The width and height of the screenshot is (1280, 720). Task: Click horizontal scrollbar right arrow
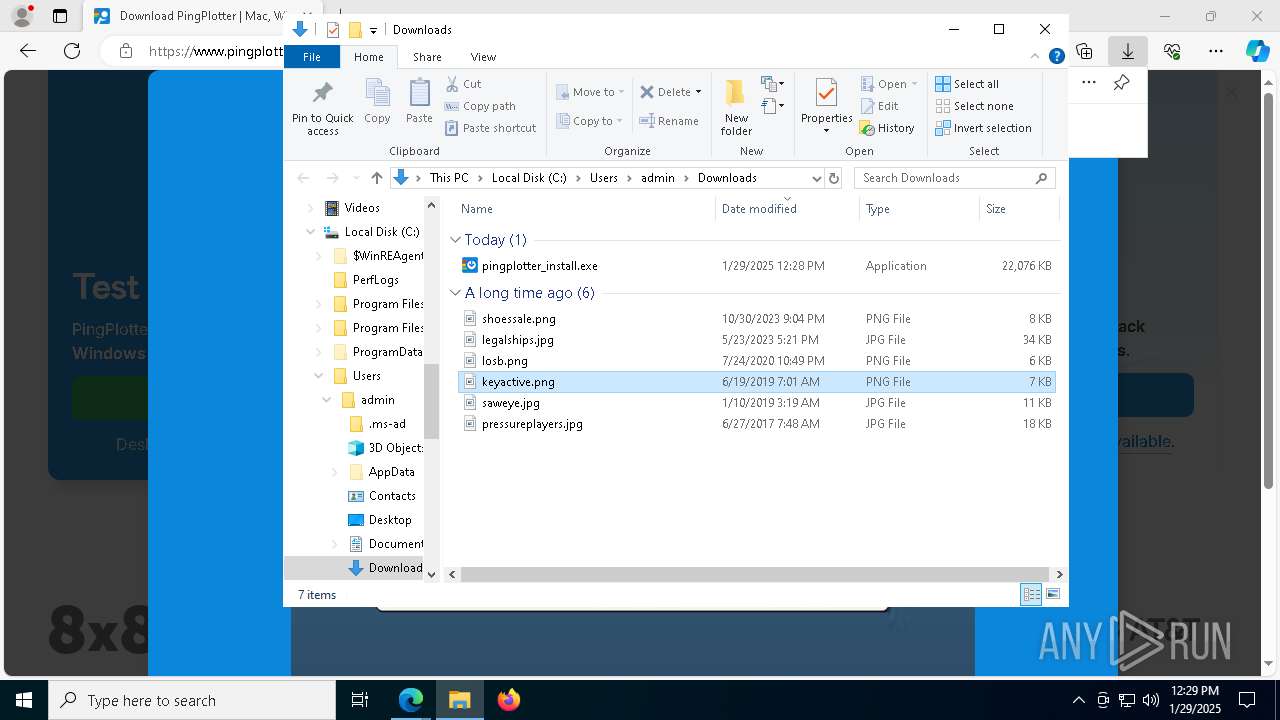[x=1059, y=574]
